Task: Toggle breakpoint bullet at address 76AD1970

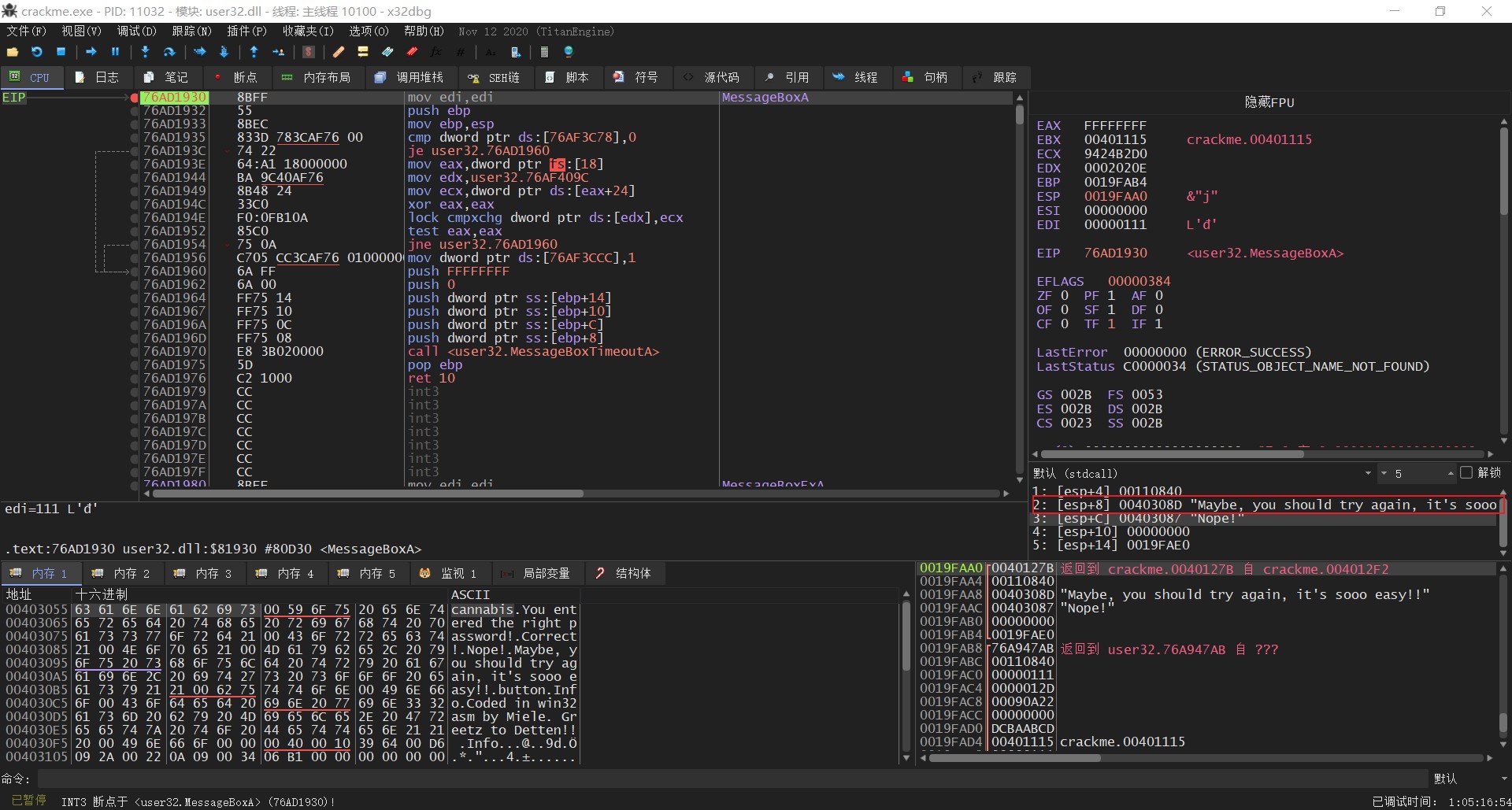Action: (x=135, y=352)
